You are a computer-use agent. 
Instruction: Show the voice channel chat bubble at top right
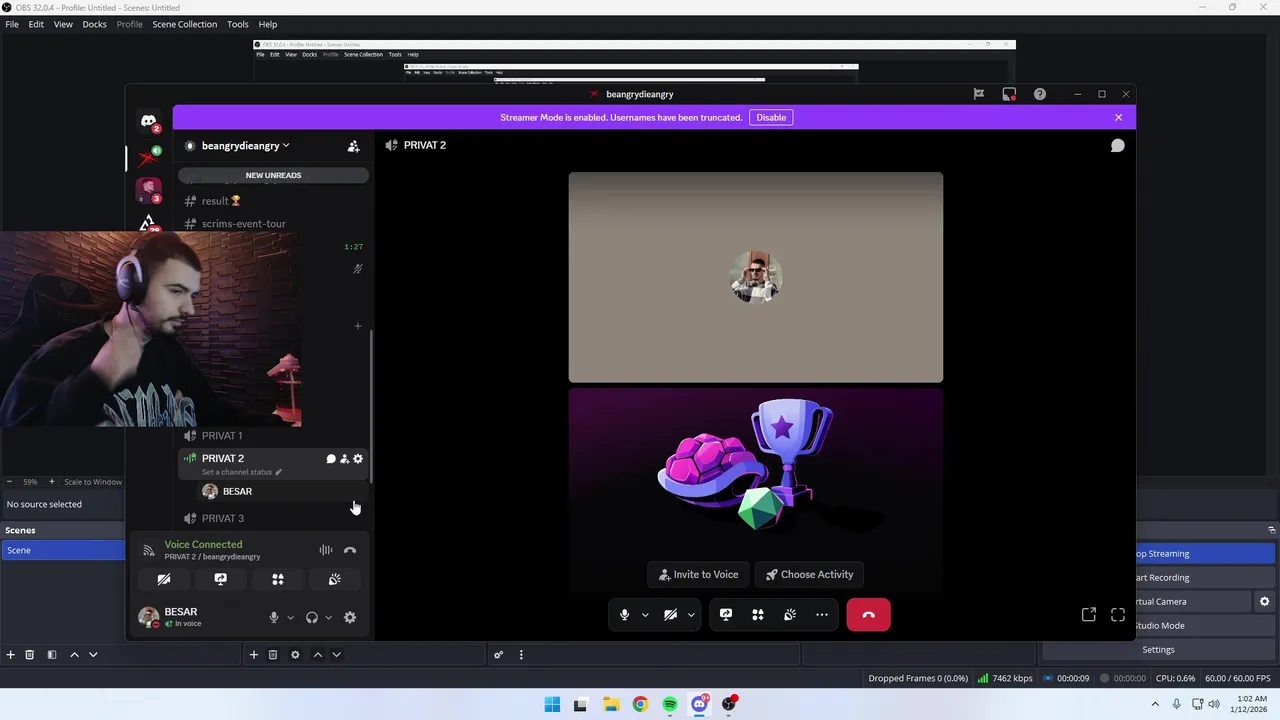coord(1117,145)
